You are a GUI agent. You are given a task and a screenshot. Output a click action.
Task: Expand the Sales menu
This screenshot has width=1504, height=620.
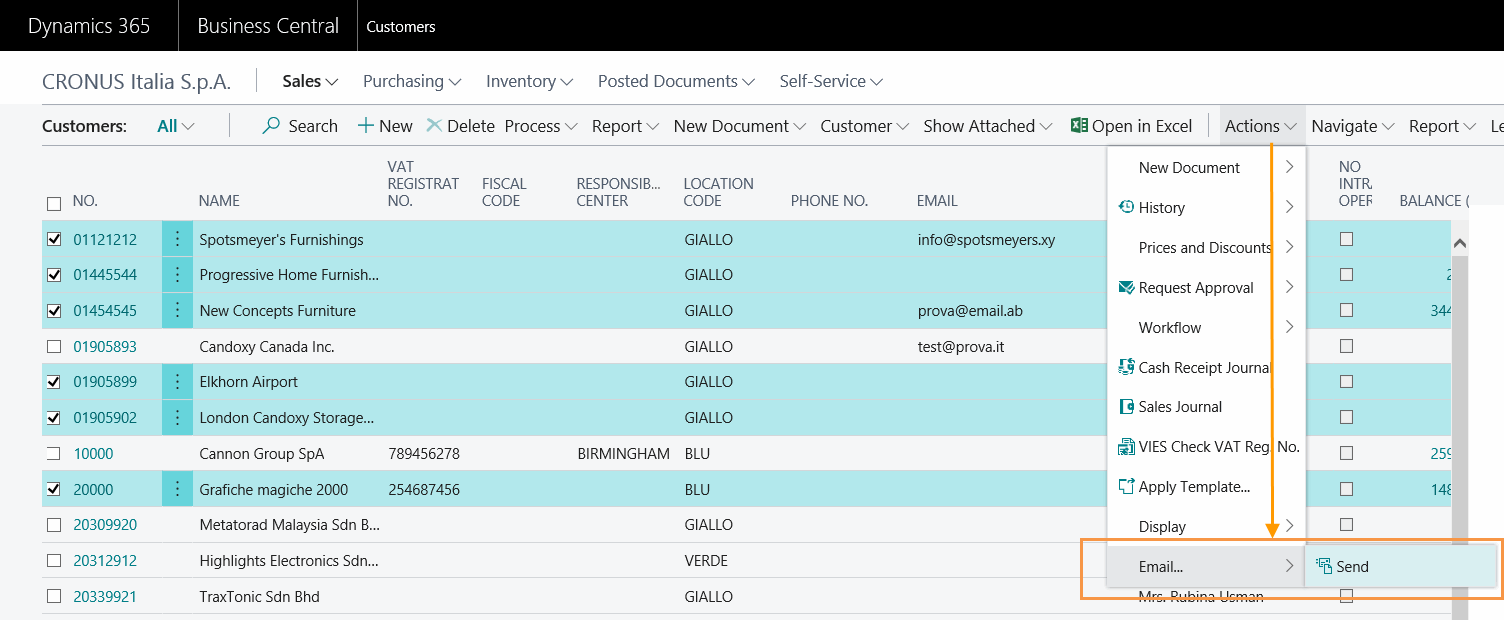(x=310, y=81)
